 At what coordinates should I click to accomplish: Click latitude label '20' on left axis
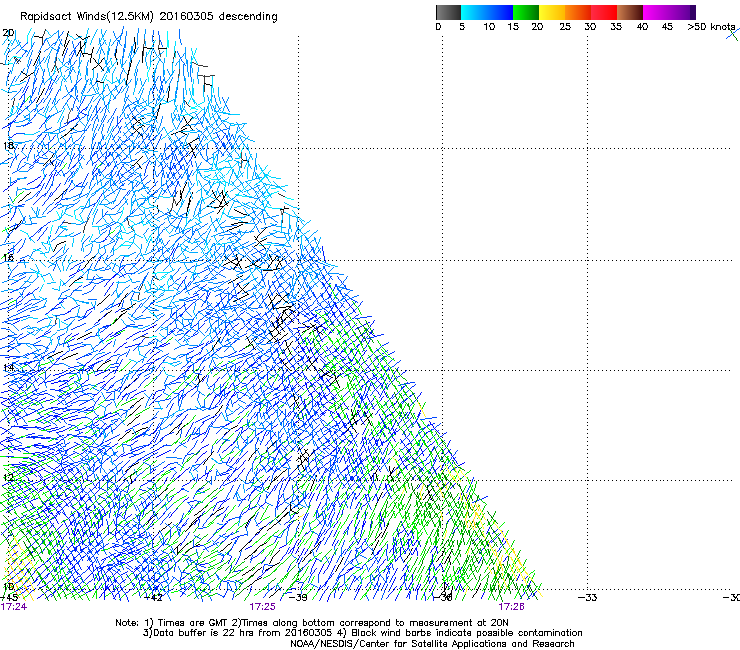[8, 33]
